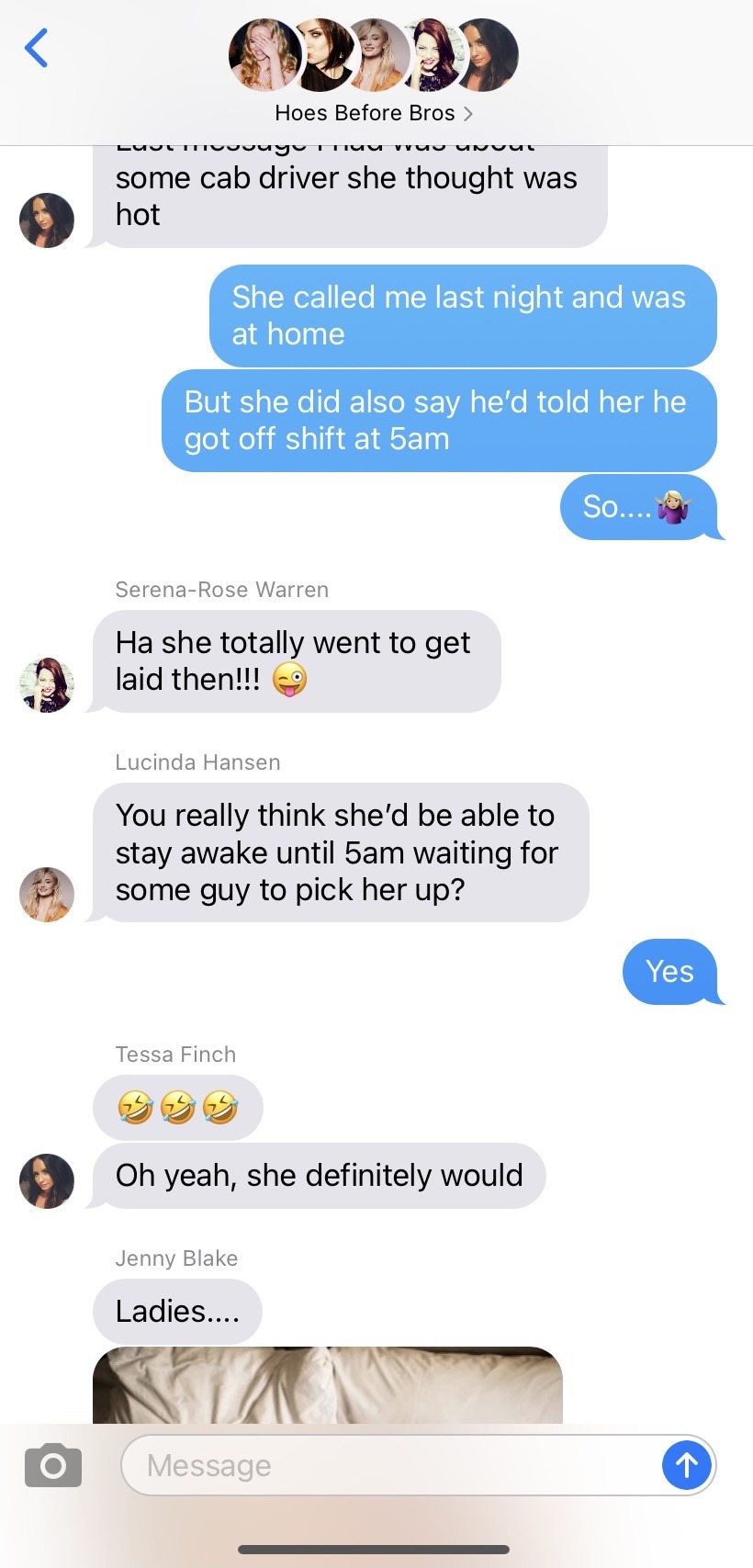
Task: Tap the 'Ladies....' message bubble
Action: (177, 1312)
